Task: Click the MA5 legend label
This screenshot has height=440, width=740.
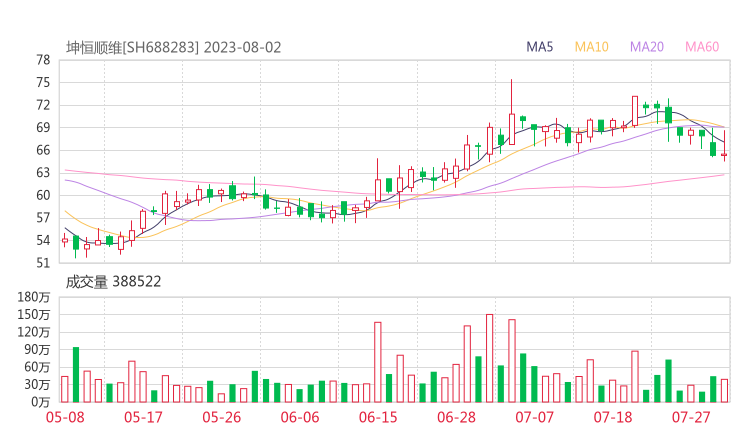Action: click(x=539, y=47)
